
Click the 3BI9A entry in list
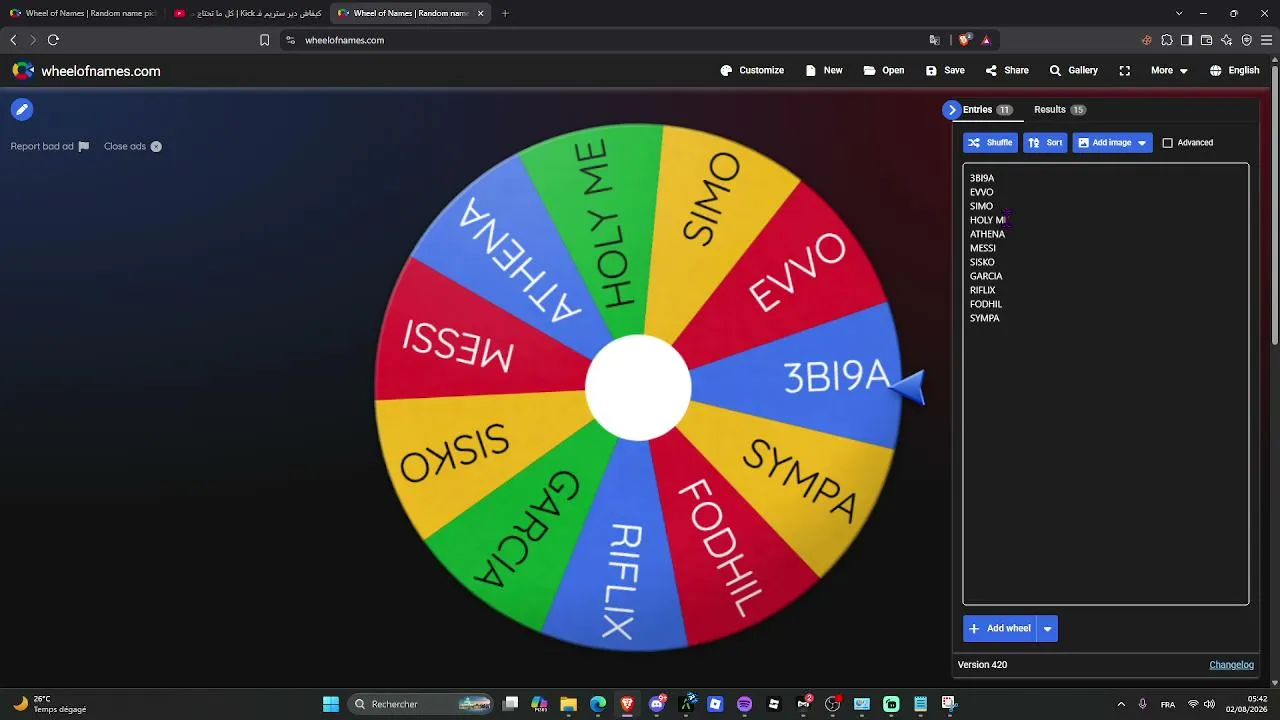click(x=982, y=178)
